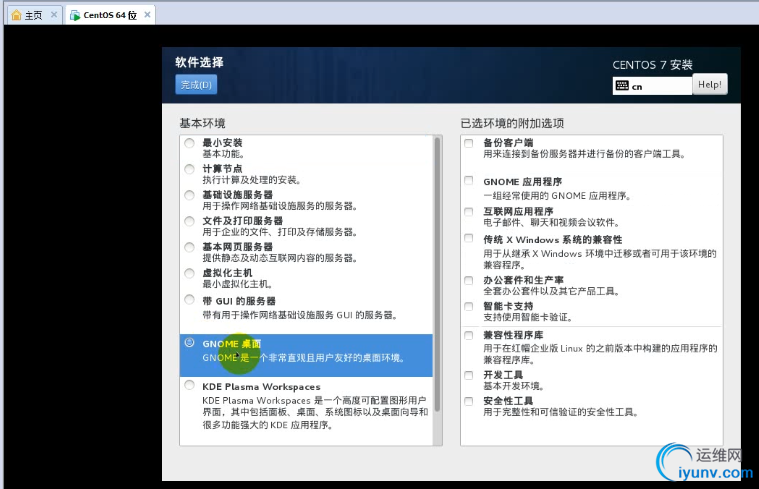Click the keyboard layout icon next to cn
The width and height of the screenshot is (759, 489).
pyautogui.click(x=622, y=86)
